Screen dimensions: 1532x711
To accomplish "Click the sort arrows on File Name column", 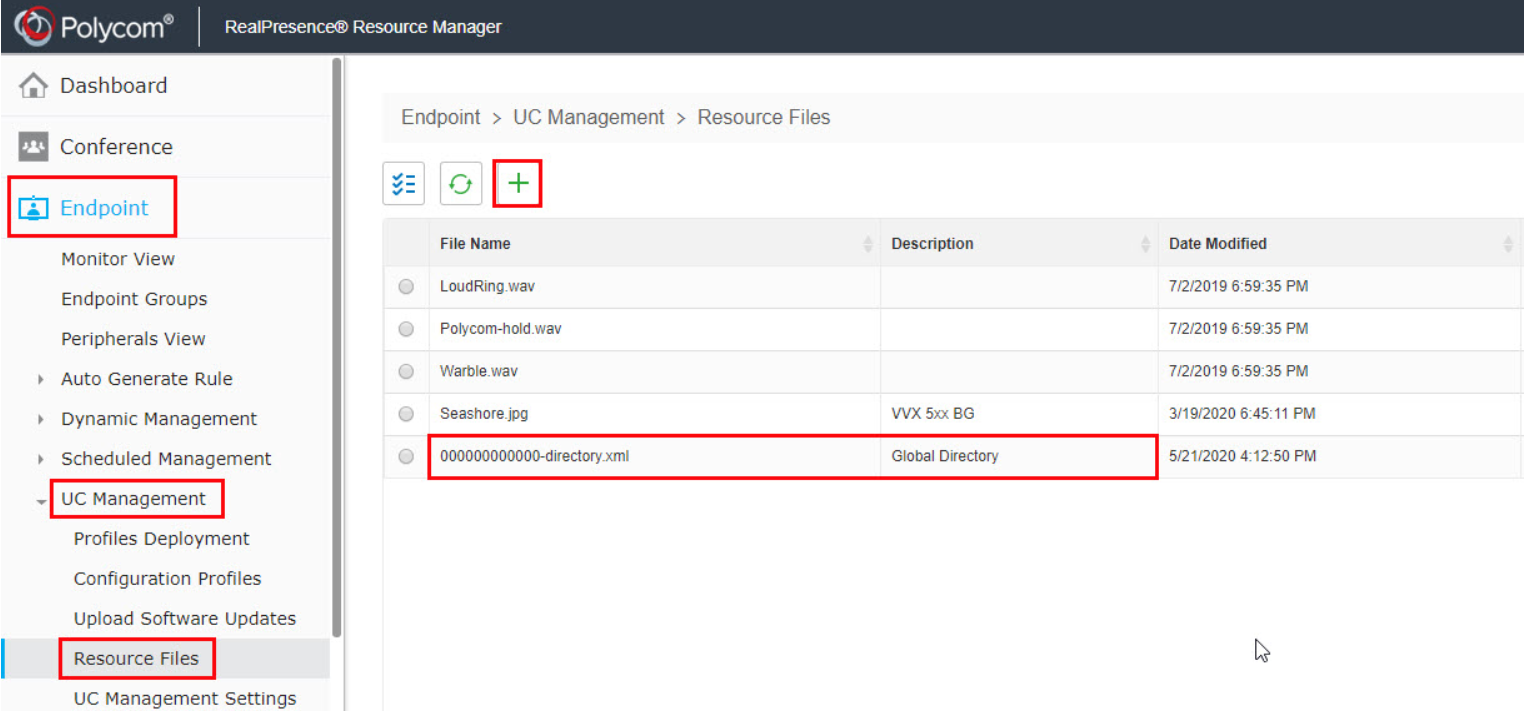I will [866, 243].
